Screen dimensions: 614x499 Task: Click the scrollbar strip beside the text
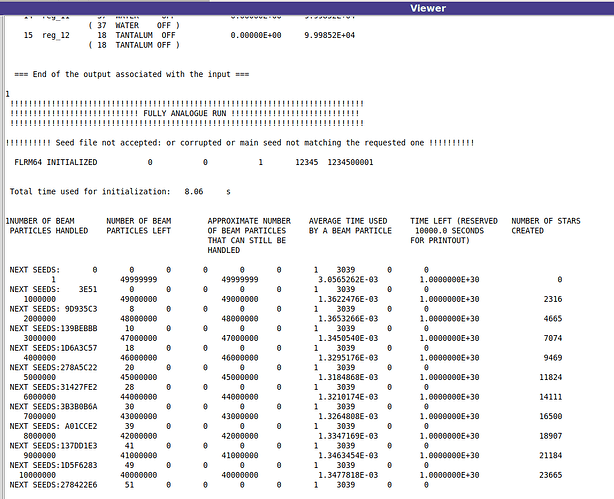click(2, 257)
